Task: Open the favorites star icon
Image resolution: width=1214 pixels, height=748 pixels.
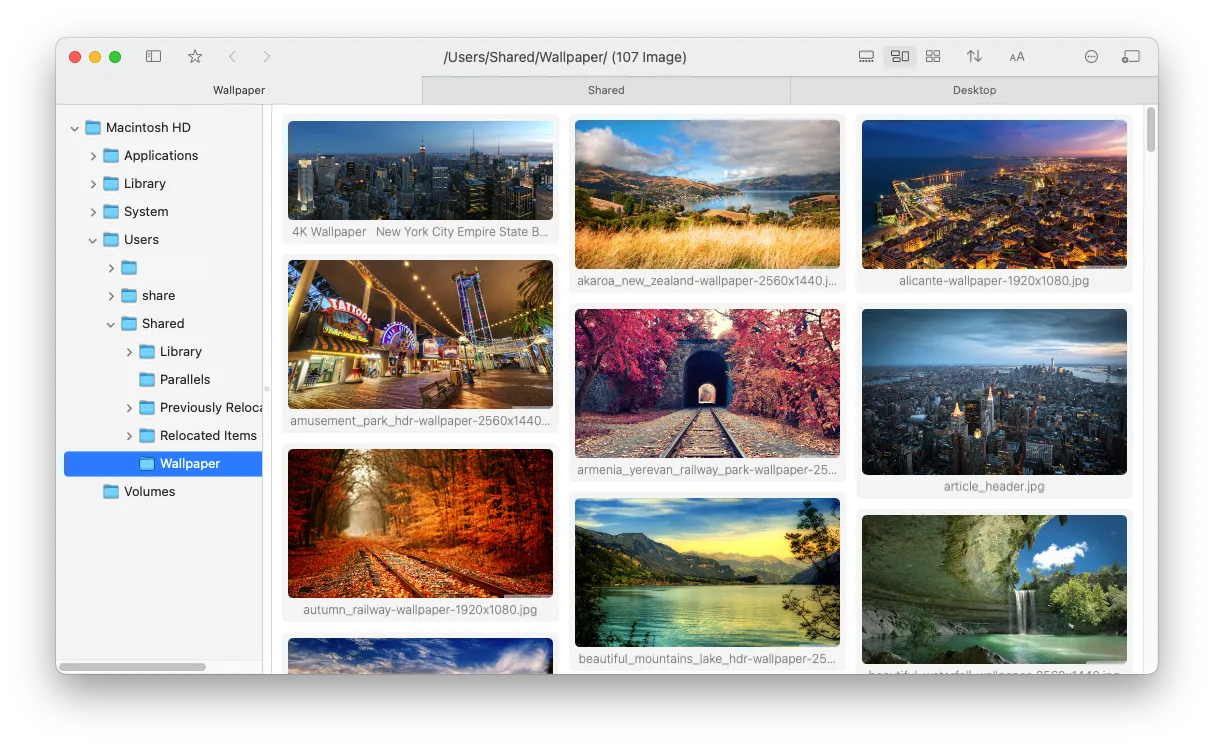Action: tap(195, 56)
